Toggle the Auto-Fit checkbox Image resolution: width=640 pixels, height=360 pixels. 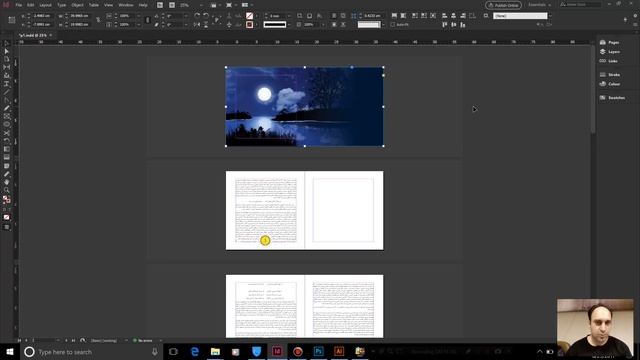click(393, 24)
